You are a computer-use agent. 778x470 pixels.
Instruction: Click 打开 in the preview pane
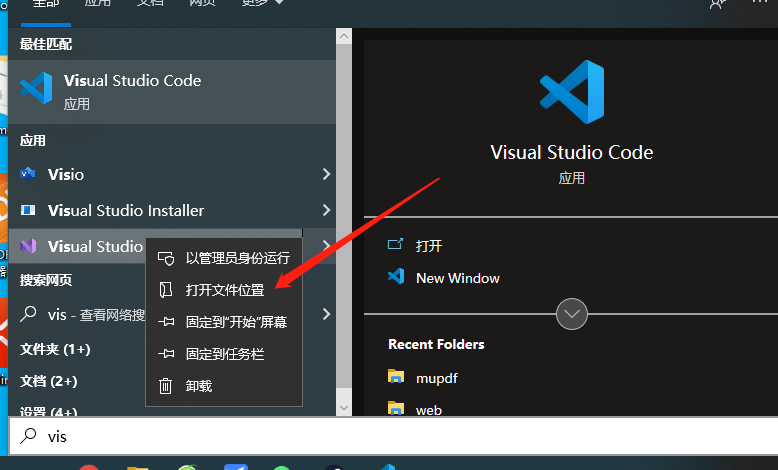pos(429,246)
